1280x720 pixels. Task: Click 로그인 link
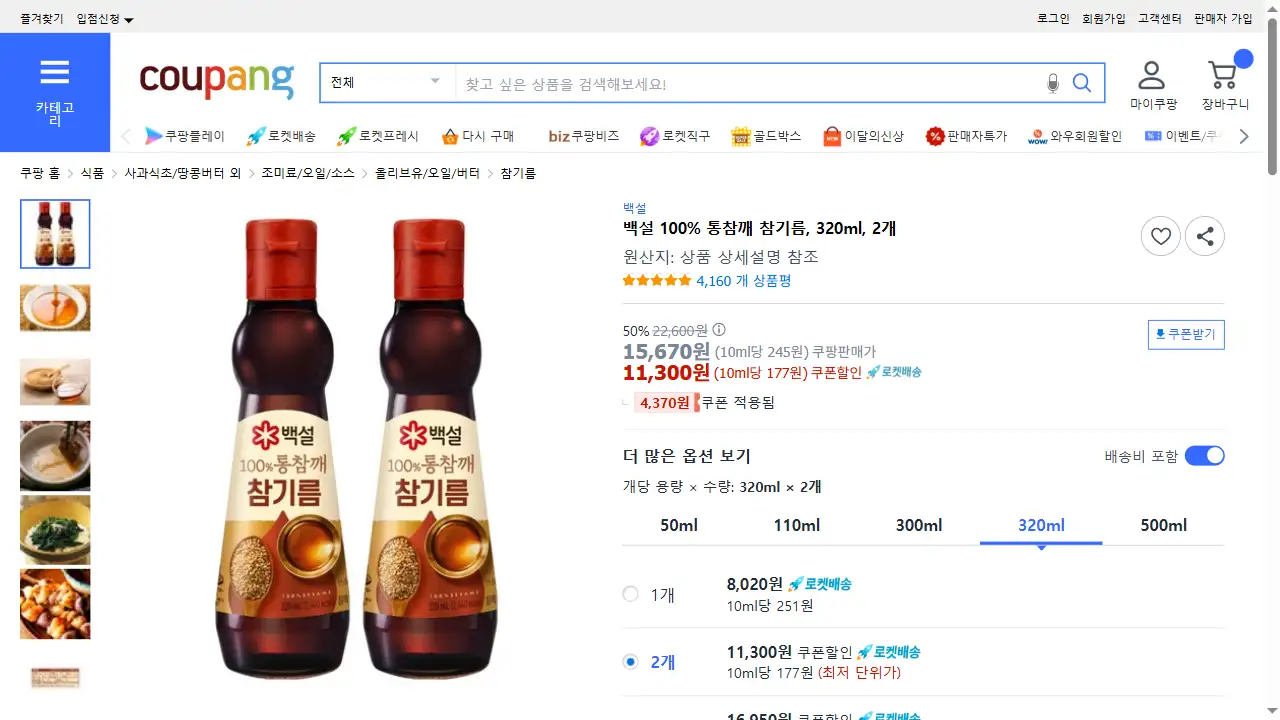(1053, 19)
